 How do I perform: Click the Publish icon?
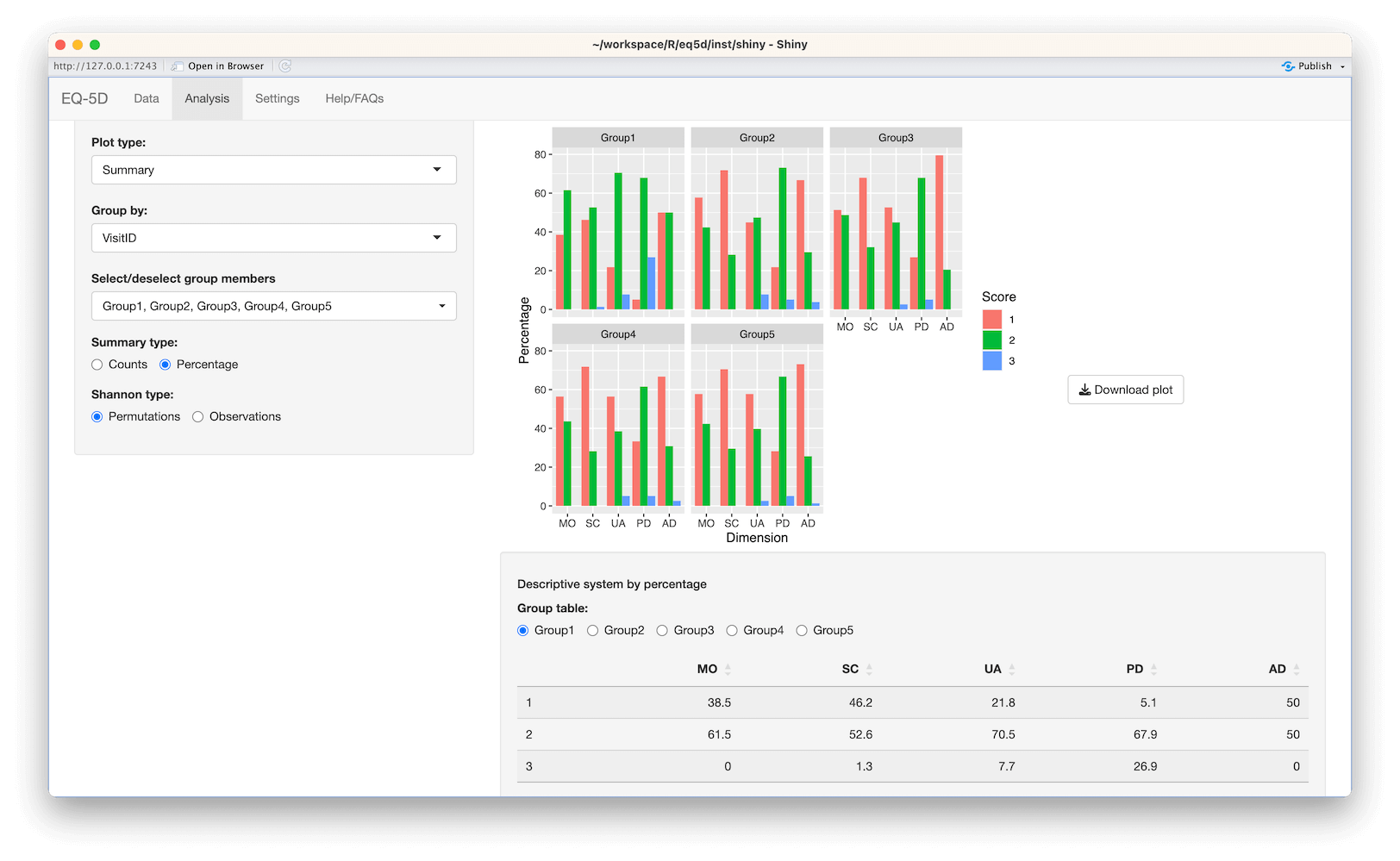click(1288, 66)
